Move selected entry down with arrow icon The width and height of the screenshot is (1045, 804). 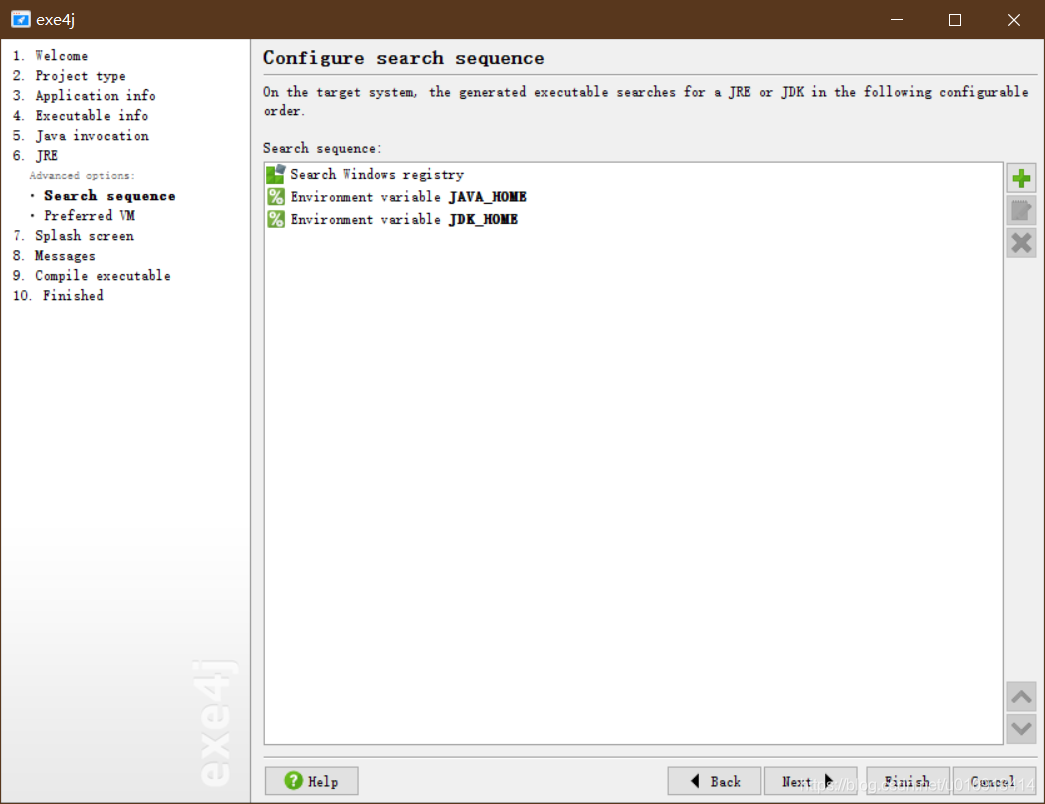[1021, 729]
